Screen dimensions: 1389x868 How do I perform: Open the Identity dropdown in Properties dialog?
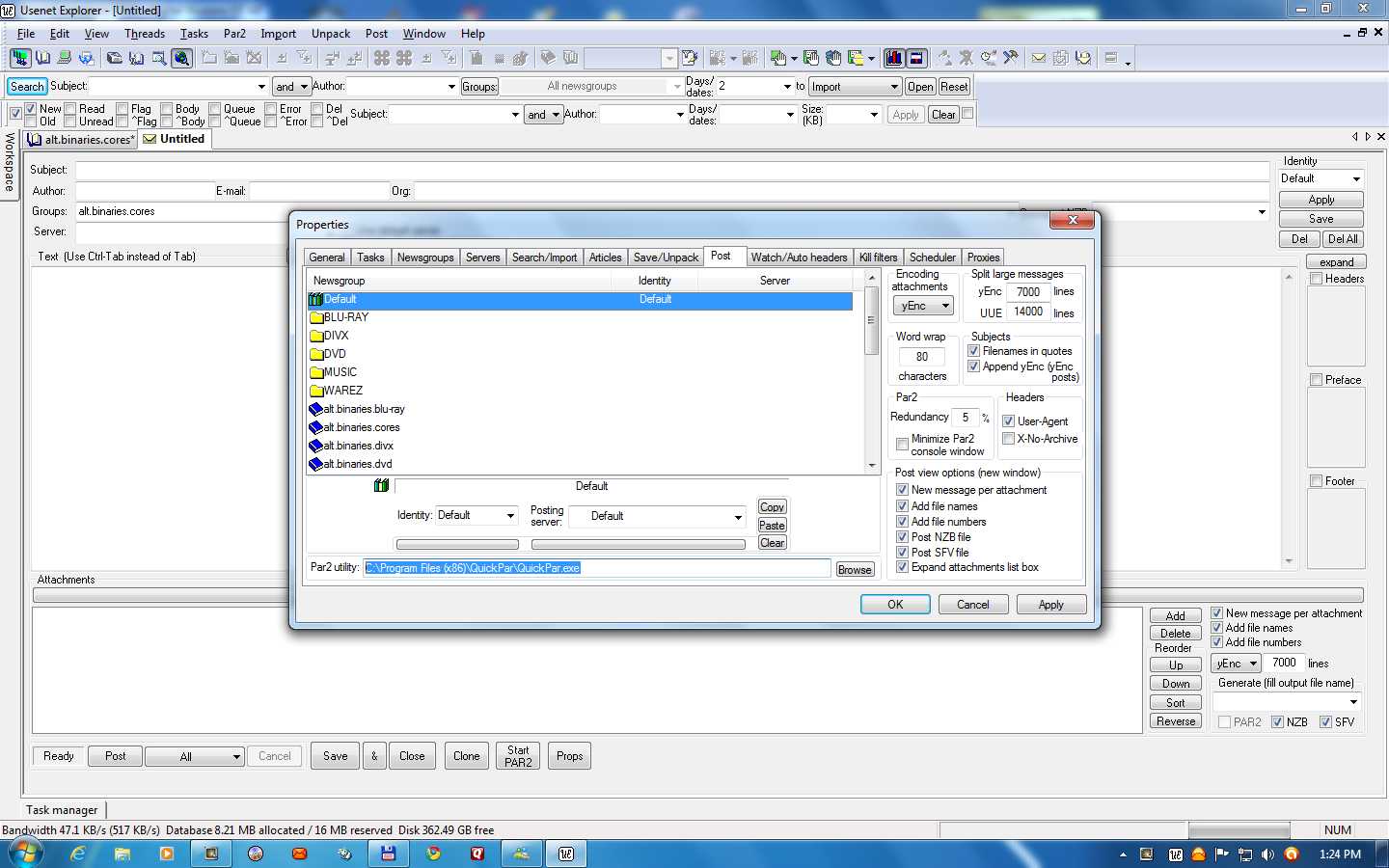point(510,516)
